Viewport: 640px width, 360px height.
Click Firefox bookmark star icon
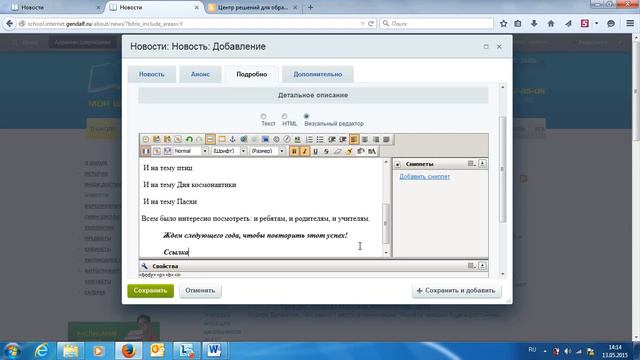pos(503,24)
